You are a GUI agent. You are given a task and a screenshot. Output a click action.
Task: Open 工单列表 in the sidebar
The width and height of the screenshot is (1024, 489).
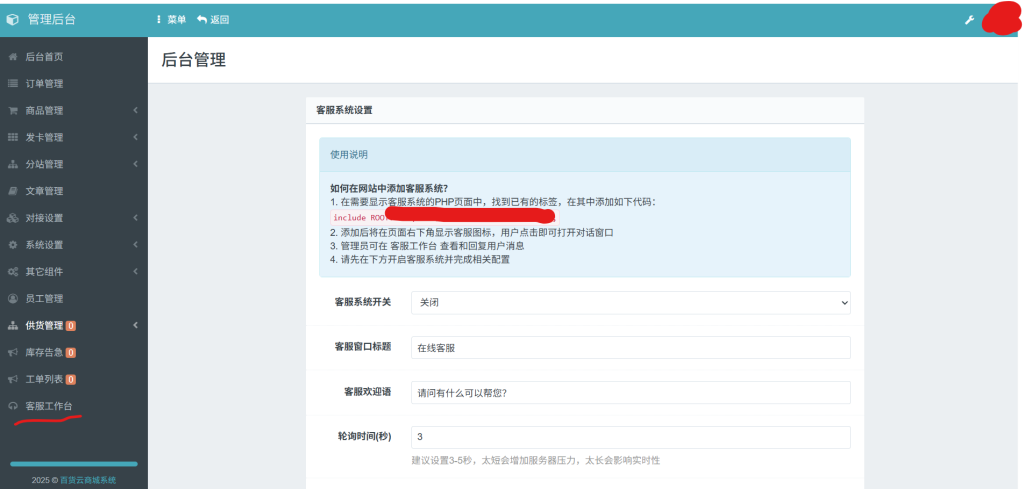tap(44, 379)
